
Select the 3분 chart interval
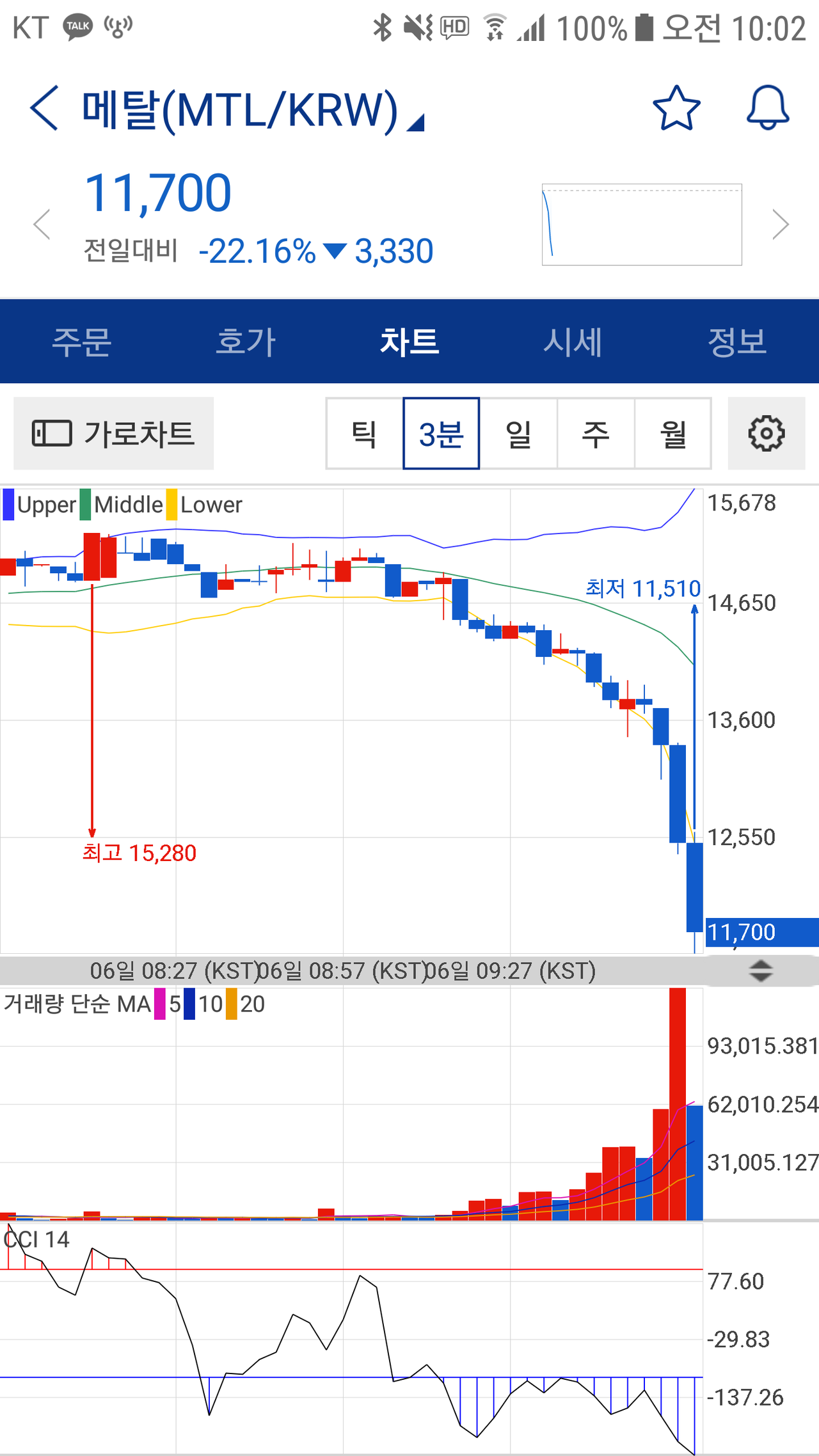[x=441, y=434]
